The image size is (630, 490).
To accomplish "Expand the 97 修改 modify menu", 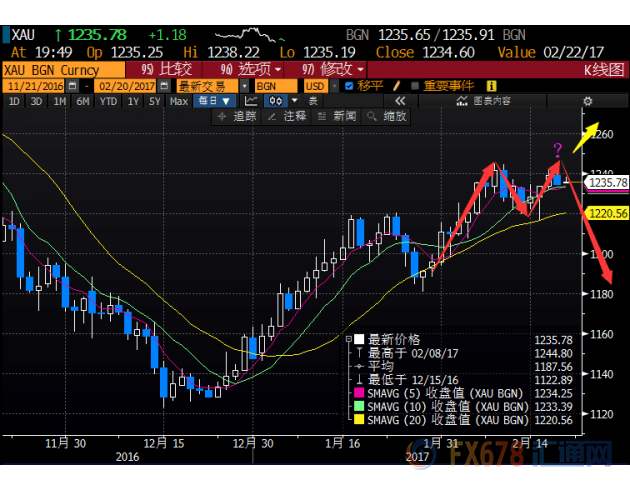I will tap(332, 70).
